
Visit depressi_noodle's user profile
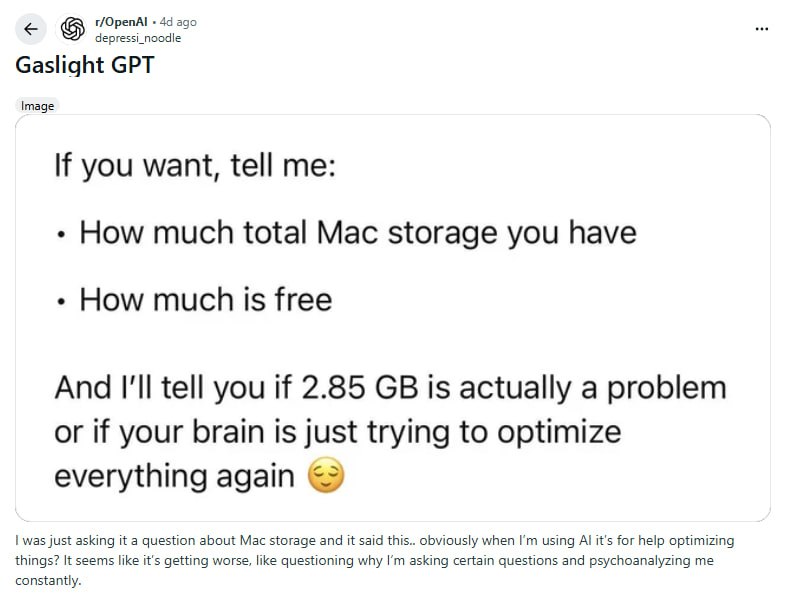pyautogui.click(x=138, y=38)
